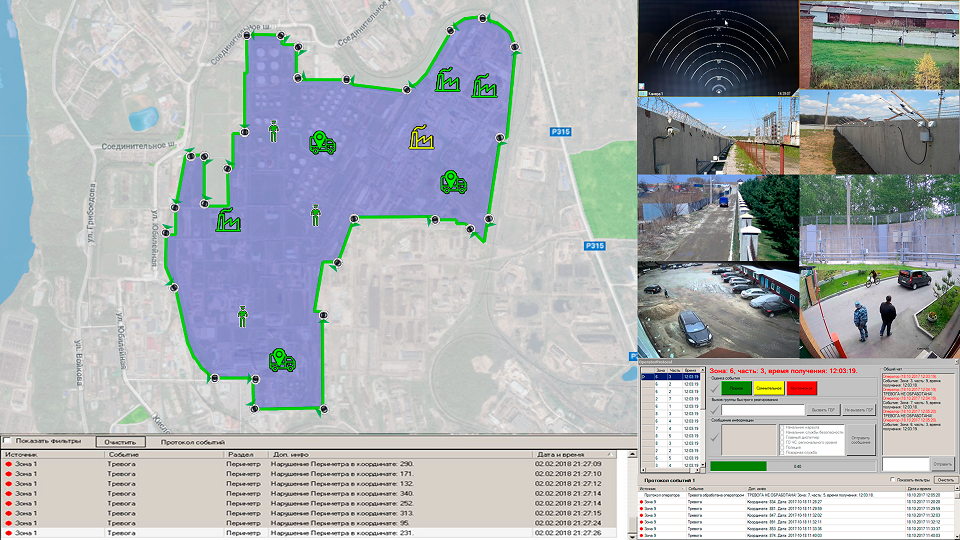
Task: Select the sensor marker at the perimeter's northernmost tip
Action: [x=482, y=18]
